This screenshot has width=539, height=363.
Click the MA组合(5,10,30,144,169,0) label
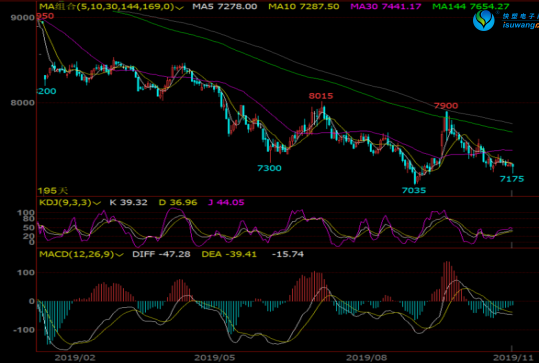click(107, 6)
